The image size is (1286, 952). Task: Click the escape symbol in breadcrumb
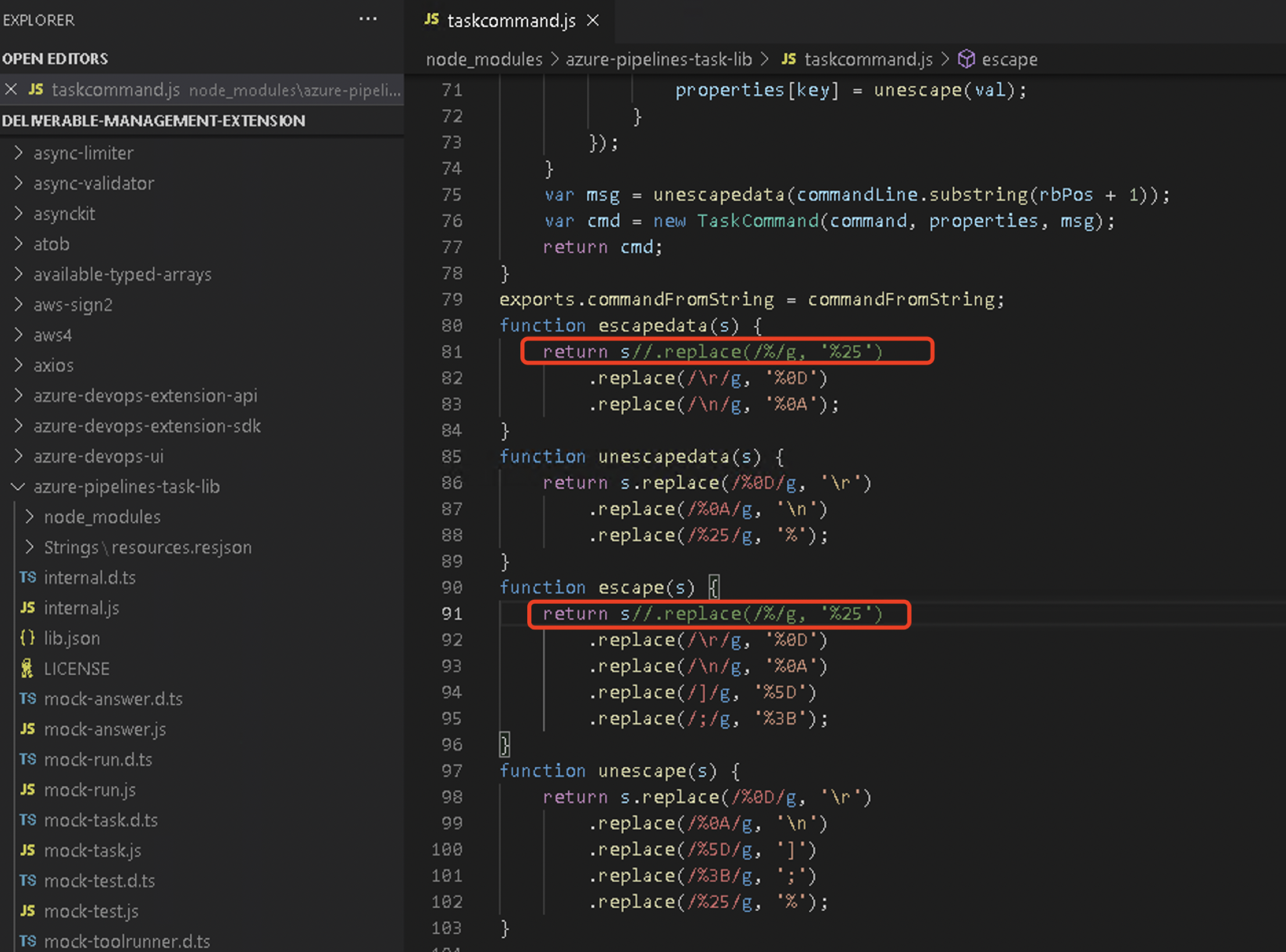click(x=1009, y=59)
